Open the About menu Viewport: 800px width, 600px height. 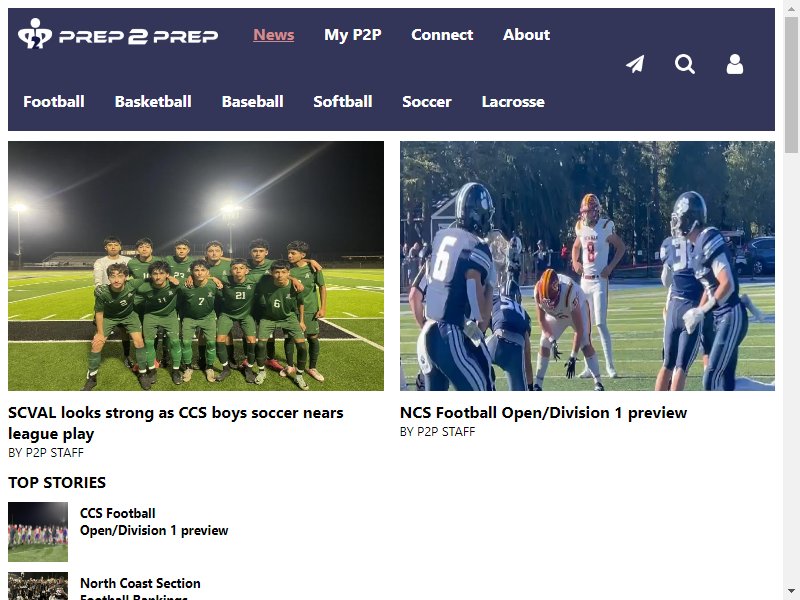526,35
